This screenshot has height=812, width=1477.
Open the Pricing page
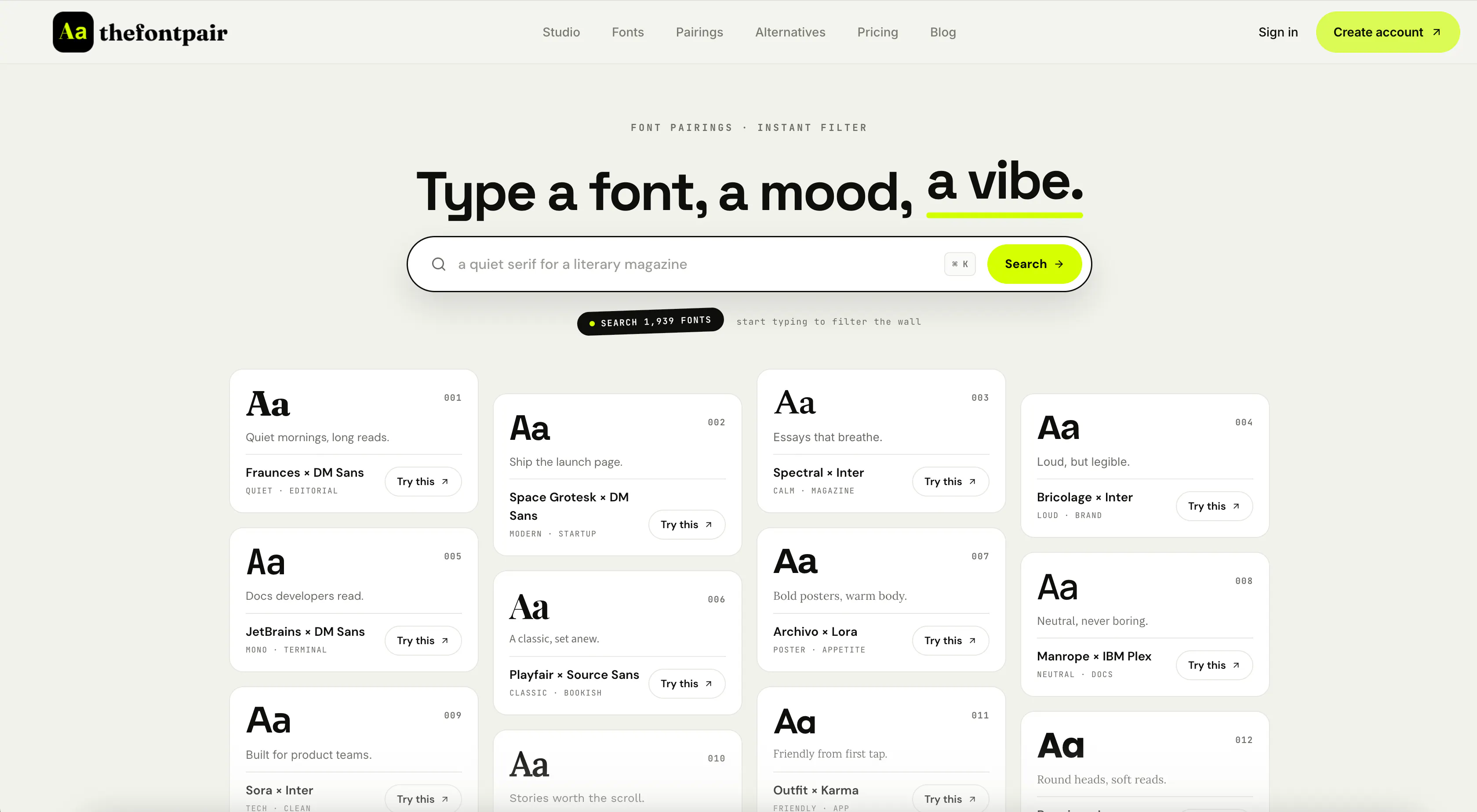(x=877, y=32)
